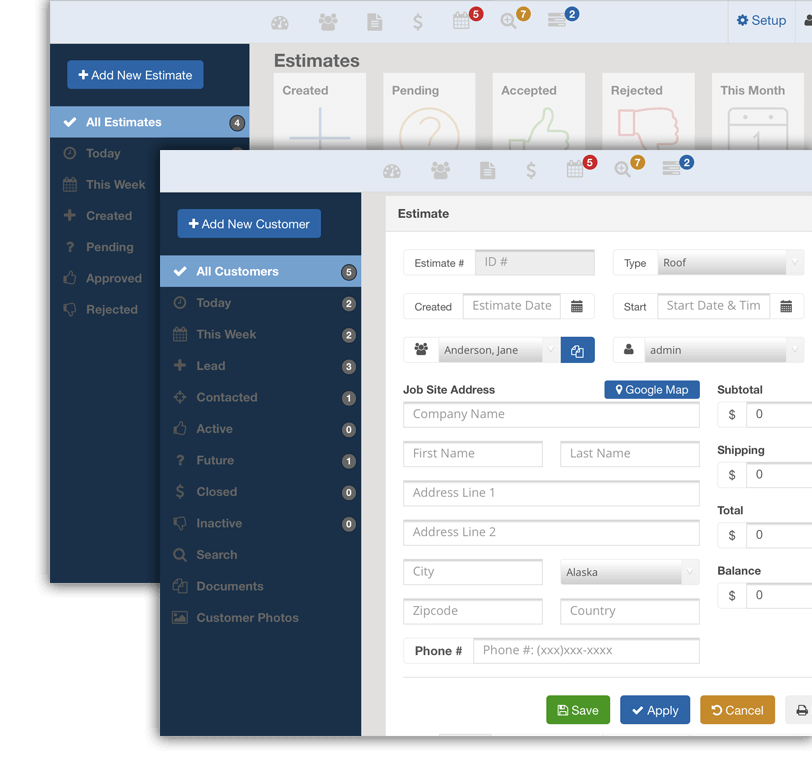The image size is (812, 764).
Task: Click the Rejected thumbs-down card
Action: point(648,111)
